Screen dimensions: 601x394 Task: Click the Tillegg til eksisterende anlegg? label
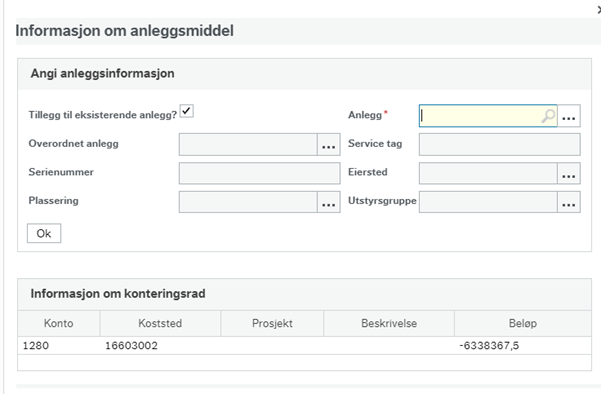[103, 115]
